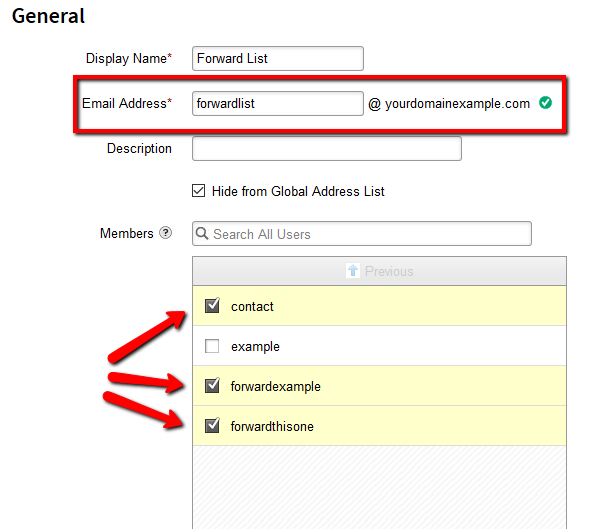Click the @ yourdomainexample.com domain text

(x=449, y=103)
